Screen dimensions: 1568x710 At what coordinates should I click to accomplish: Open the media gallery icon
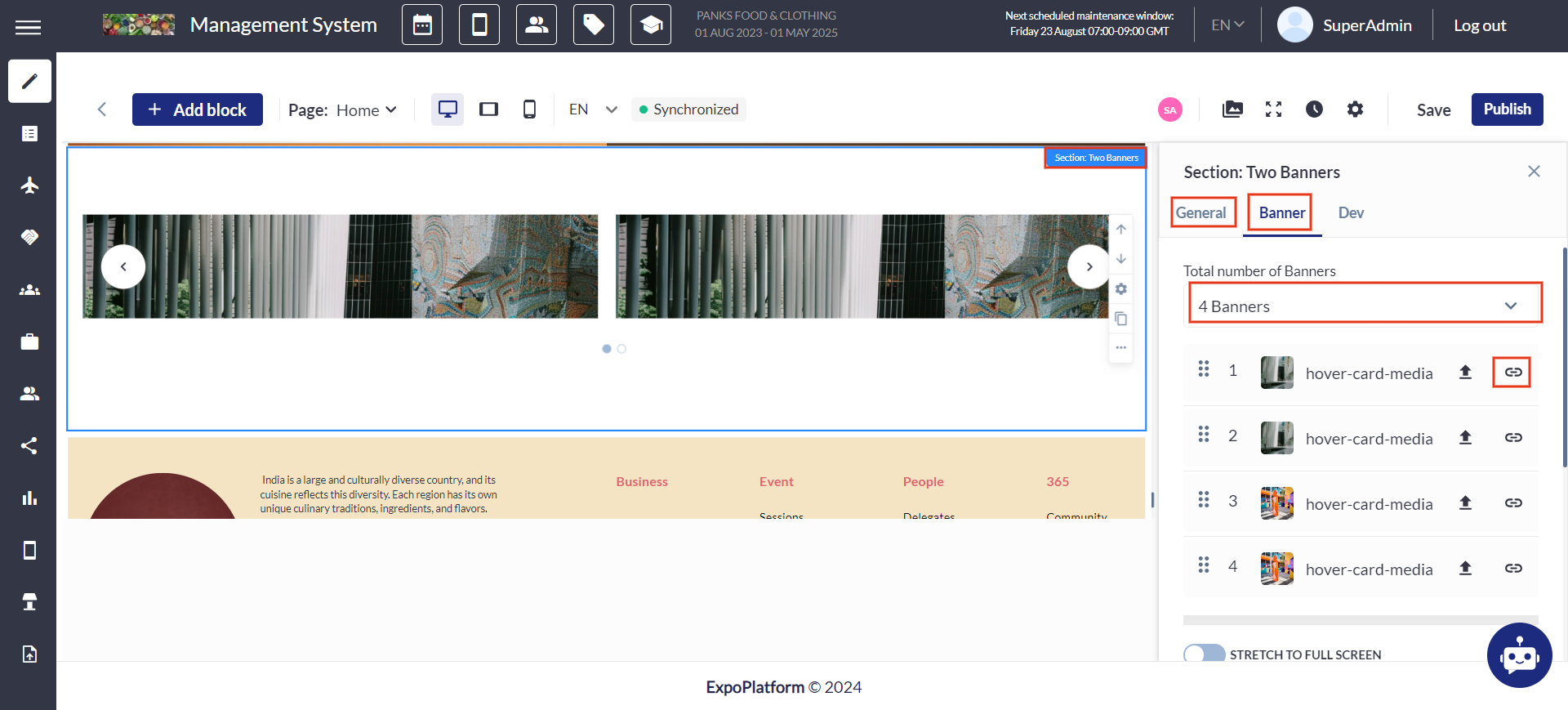coord(1232,109)
